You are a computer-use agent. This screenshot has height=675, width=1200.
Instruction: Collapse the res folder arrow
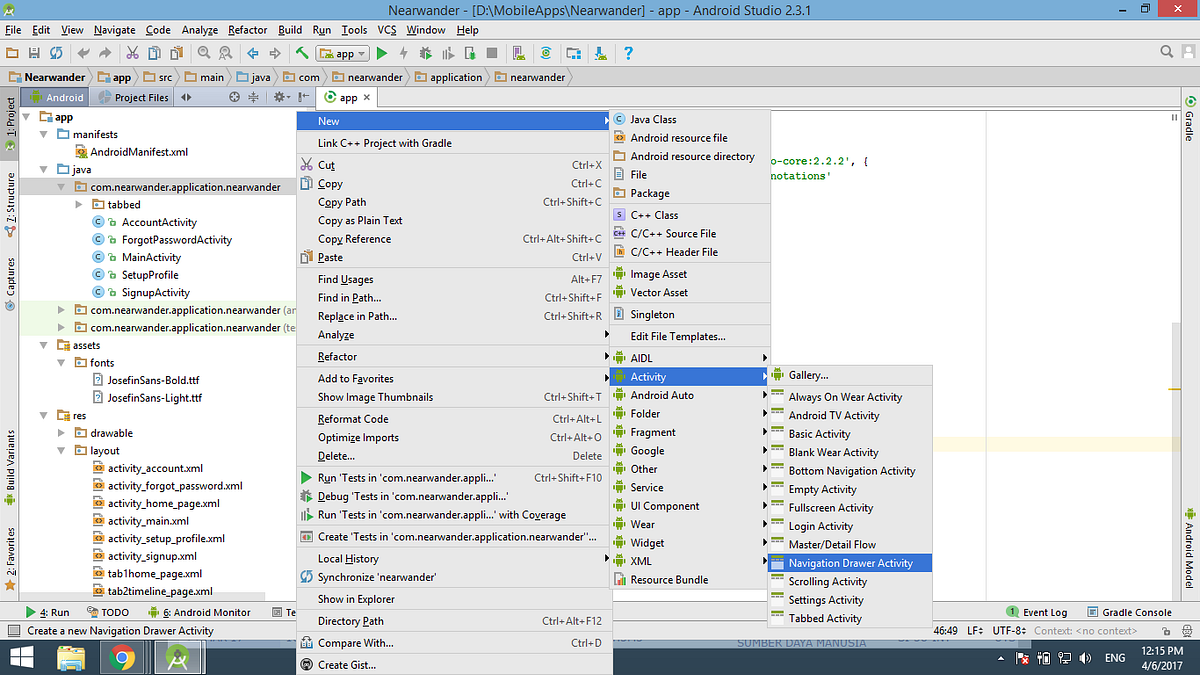[46, 415]
